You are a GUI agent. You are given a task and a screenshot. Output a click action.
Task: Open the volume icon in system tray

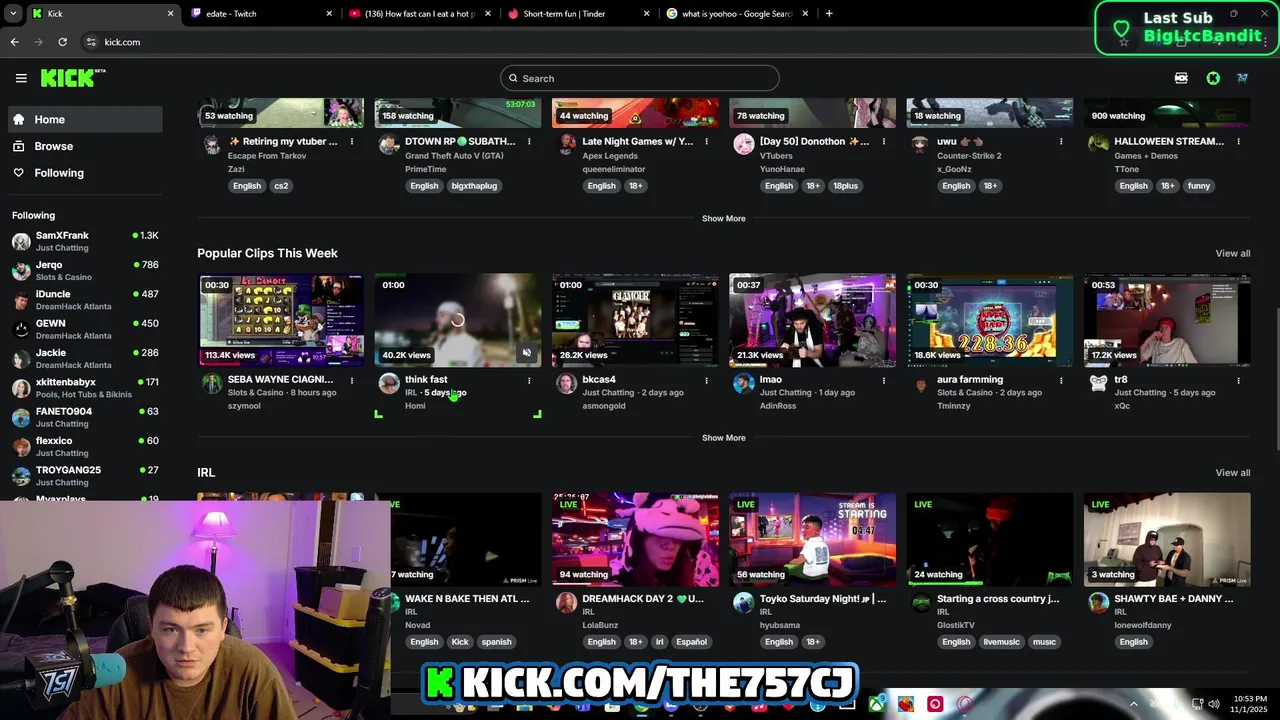(x=1213, y=704)
